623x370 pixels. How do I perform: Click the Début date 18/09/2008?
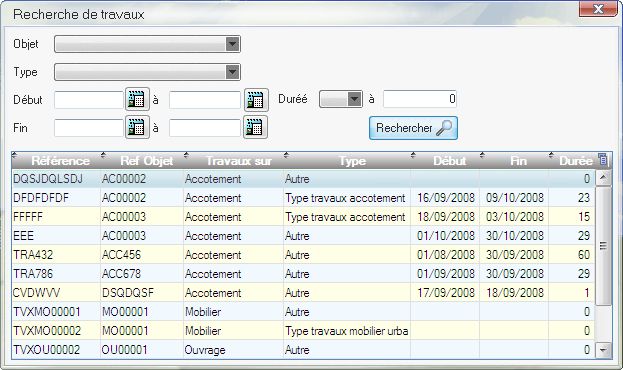[446, 217]
